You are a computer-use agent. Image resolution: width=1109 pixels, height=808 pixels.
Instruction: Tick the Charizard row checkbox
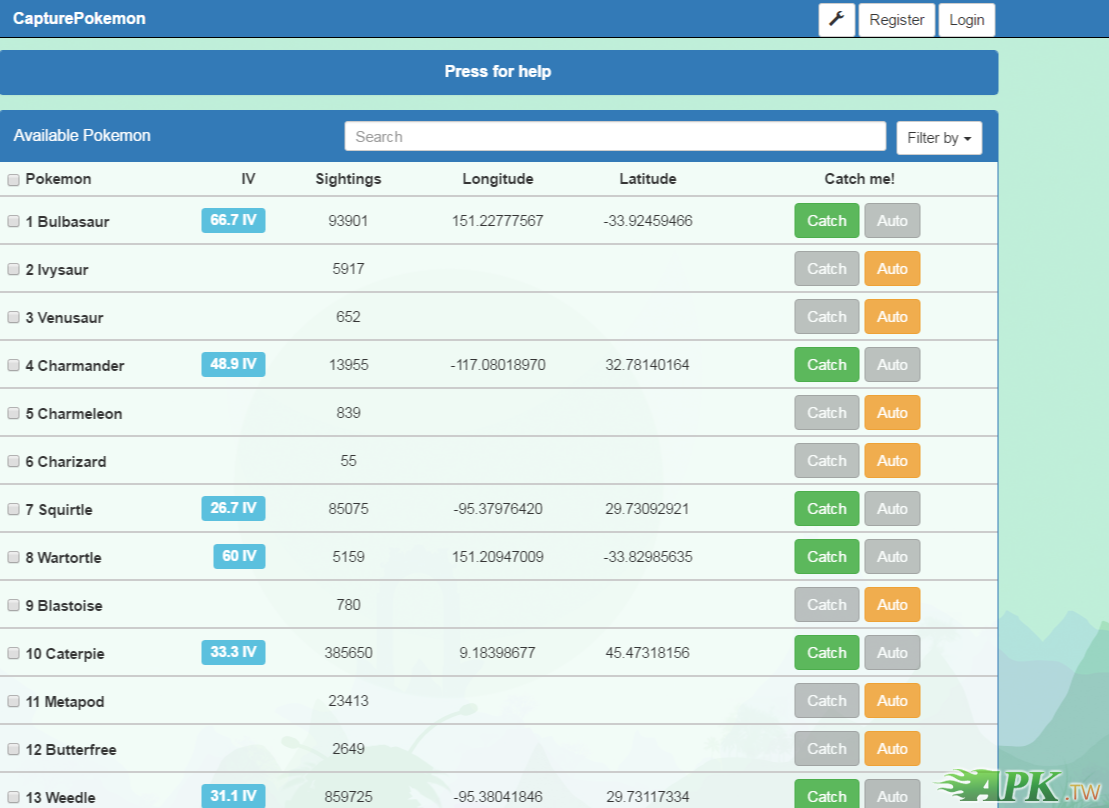(x=14, y=461)
